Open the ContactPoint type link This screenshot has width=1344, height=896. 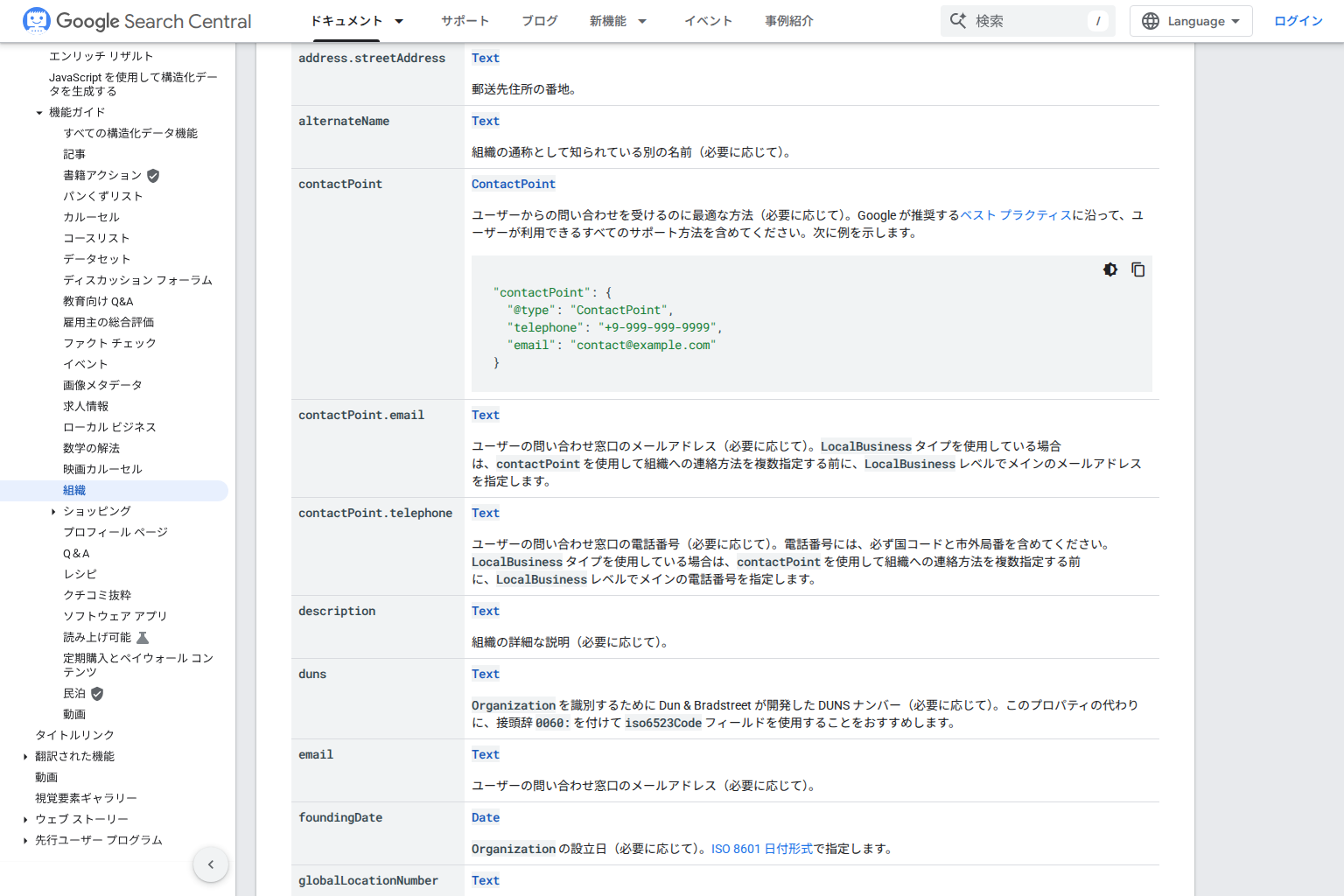[x=514, y=184]
